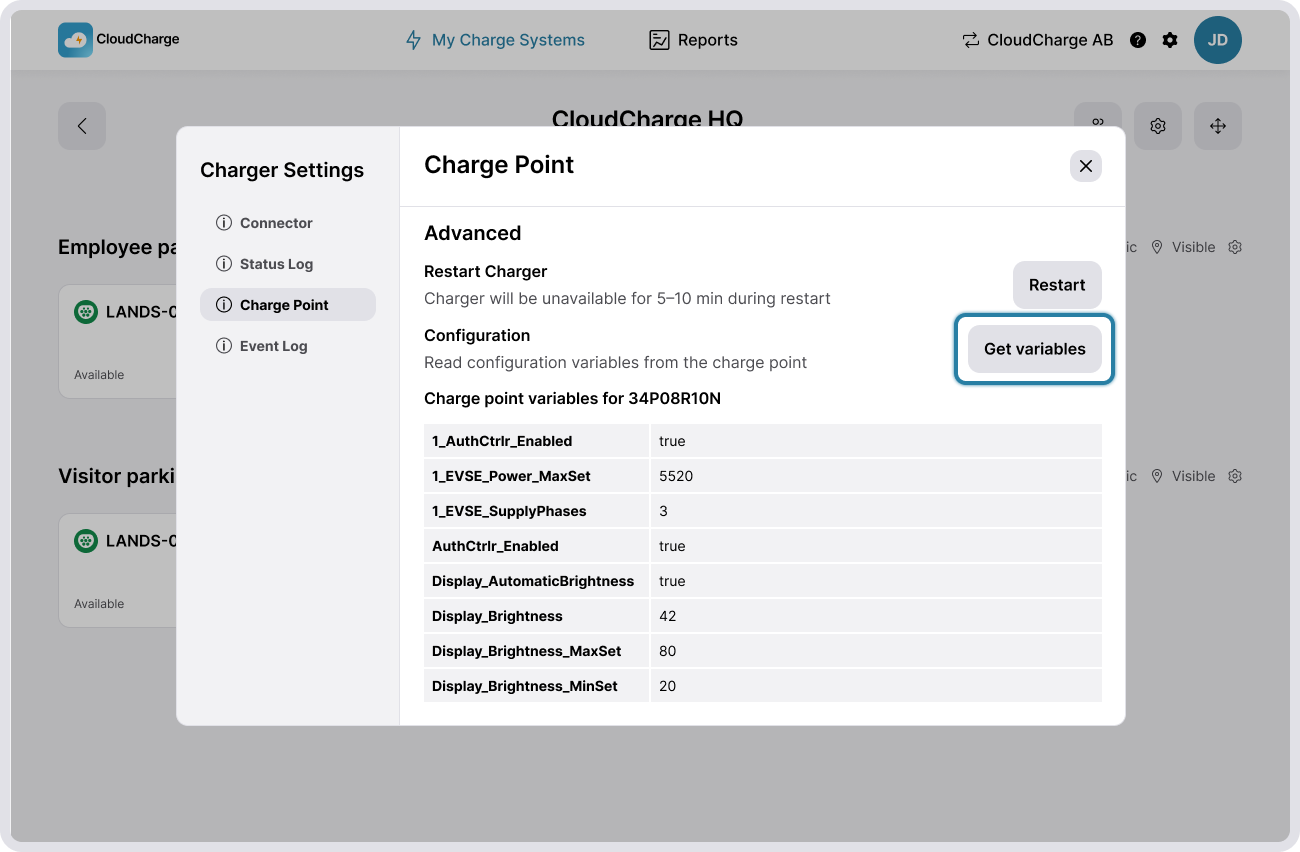
Task: Click Display_Brightness value 42
Action: coord(667,616)
